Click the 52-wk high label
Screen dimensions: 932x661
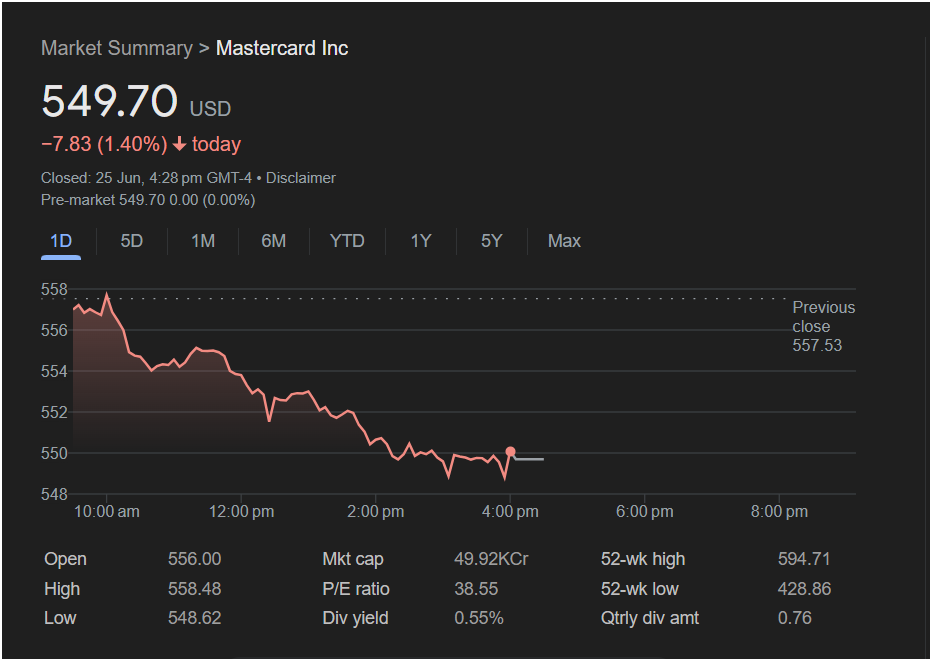[643, 559]
